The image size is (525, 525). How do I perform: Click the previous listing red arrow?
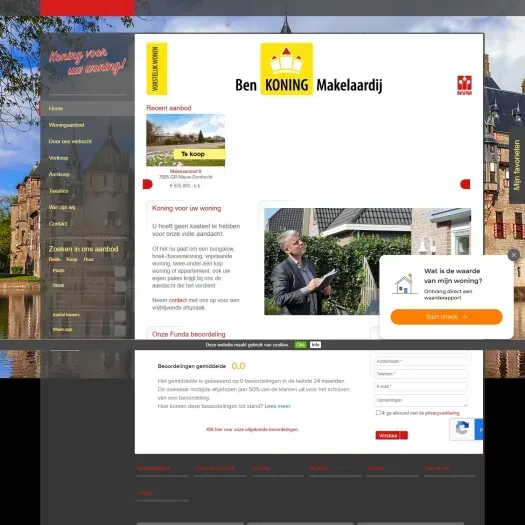[148, 184]
